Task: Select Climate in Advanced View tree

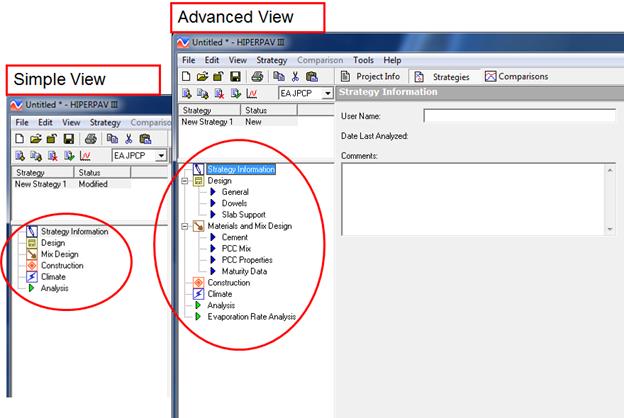Action: coord(220,294)
